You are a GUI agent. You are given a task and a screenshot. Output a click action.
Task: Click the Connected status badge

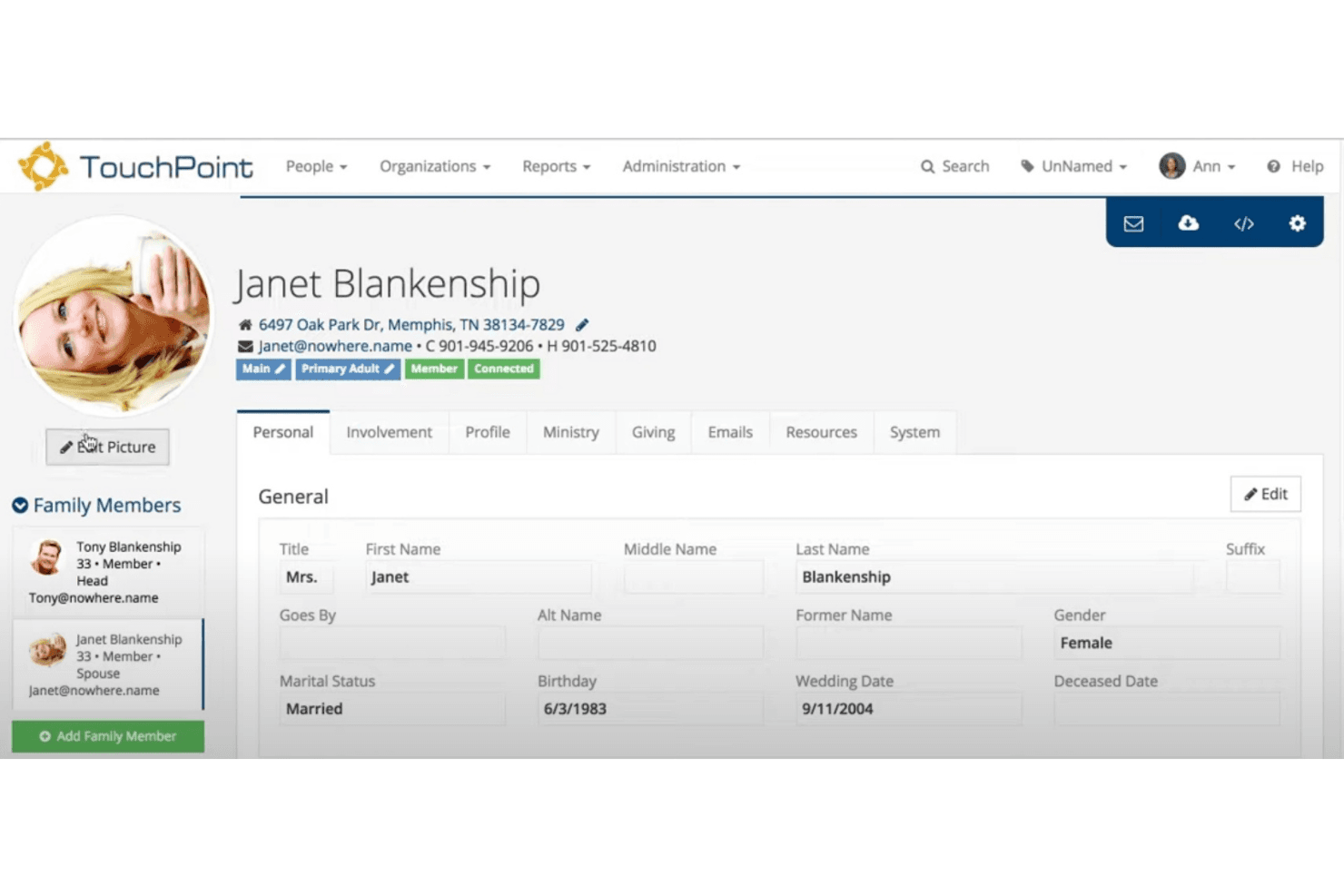coord(504,369)
